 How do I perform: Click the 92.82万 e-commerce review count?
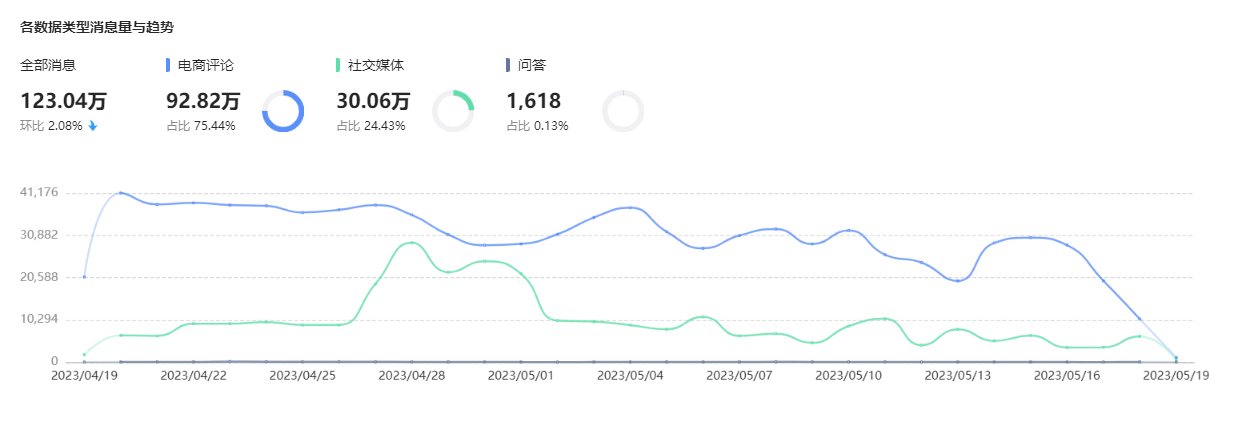(x=203, y=101)
